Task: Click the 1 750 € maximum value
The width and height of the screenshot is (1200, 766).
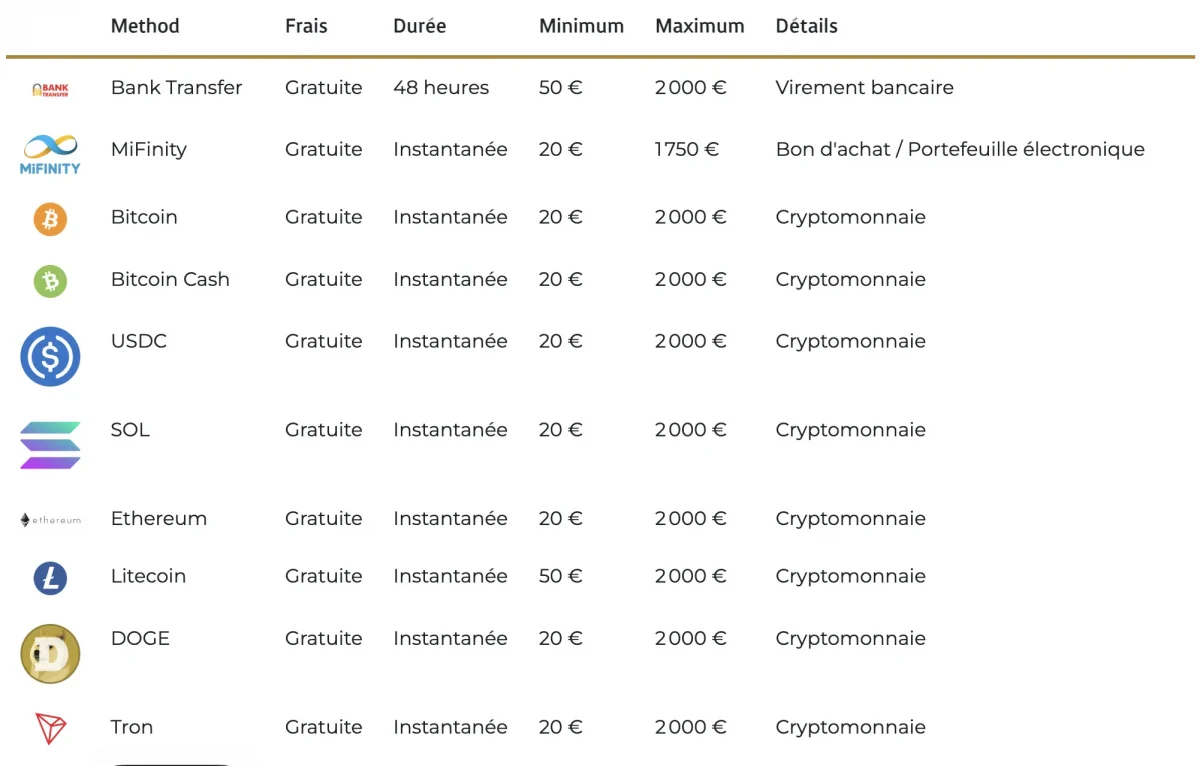Action: tap(687, 149)
